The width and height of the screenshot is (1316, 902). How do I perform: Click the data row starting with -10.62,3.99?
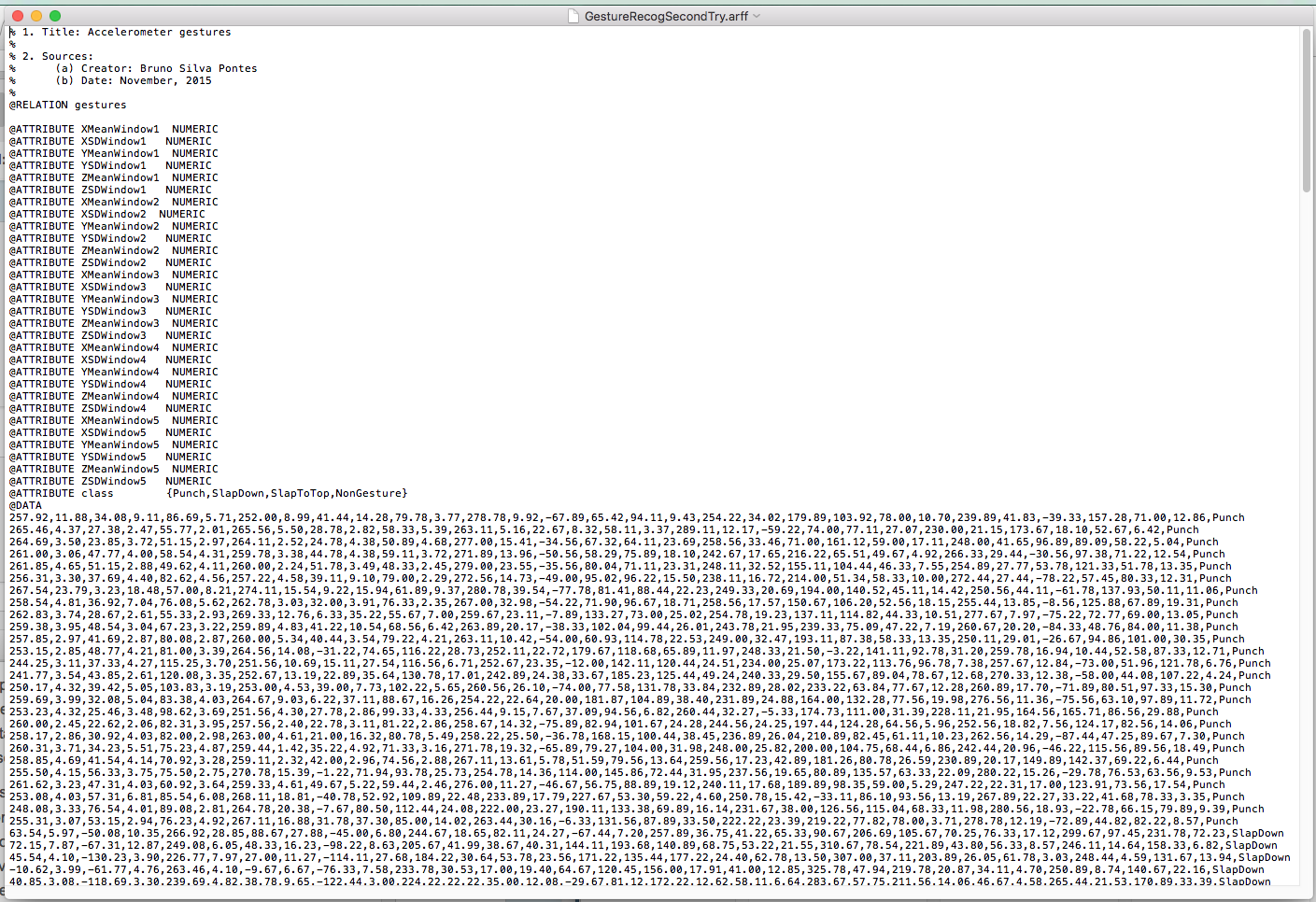coord(637,869)
